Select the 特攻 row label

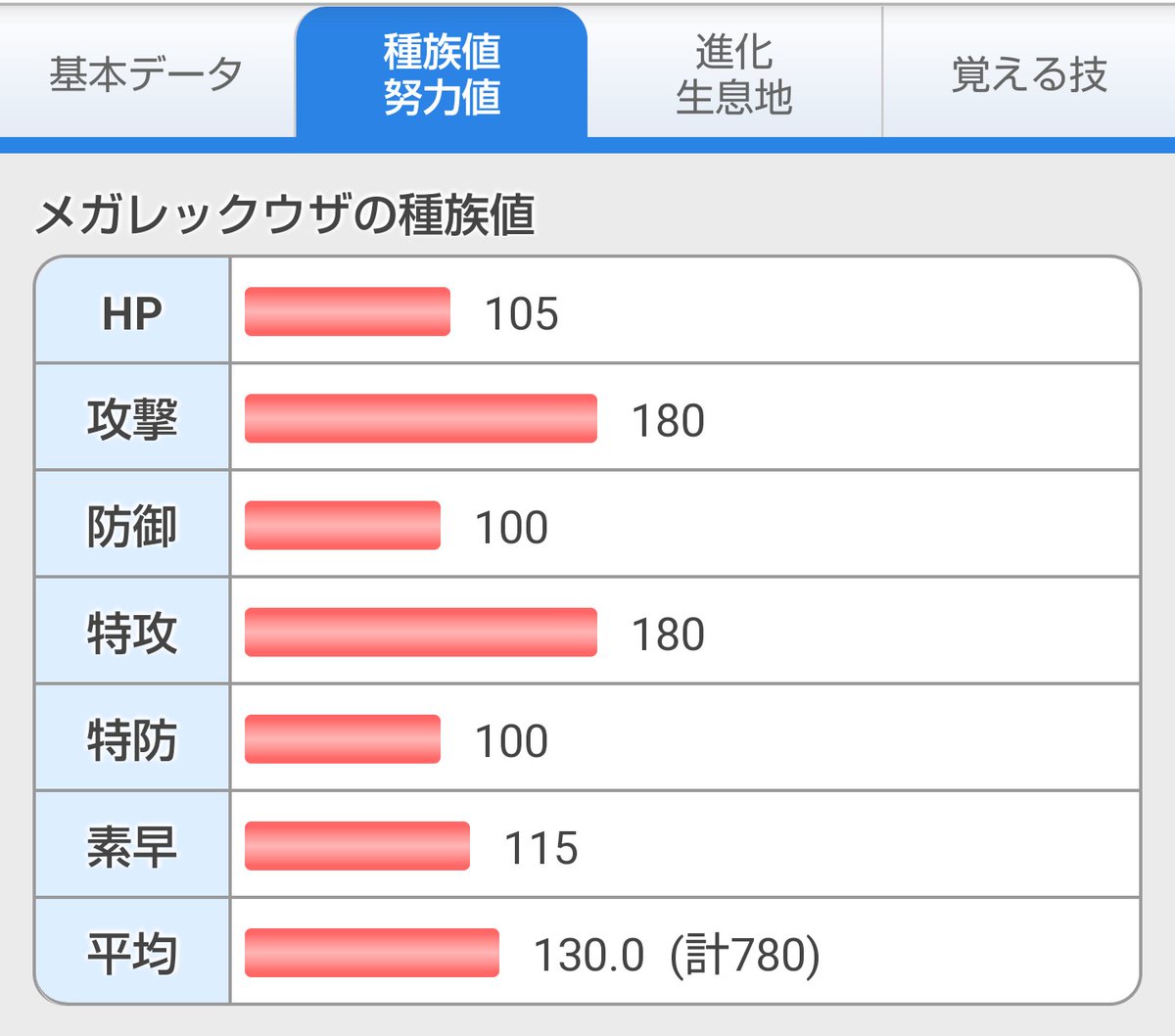point(132,634)
